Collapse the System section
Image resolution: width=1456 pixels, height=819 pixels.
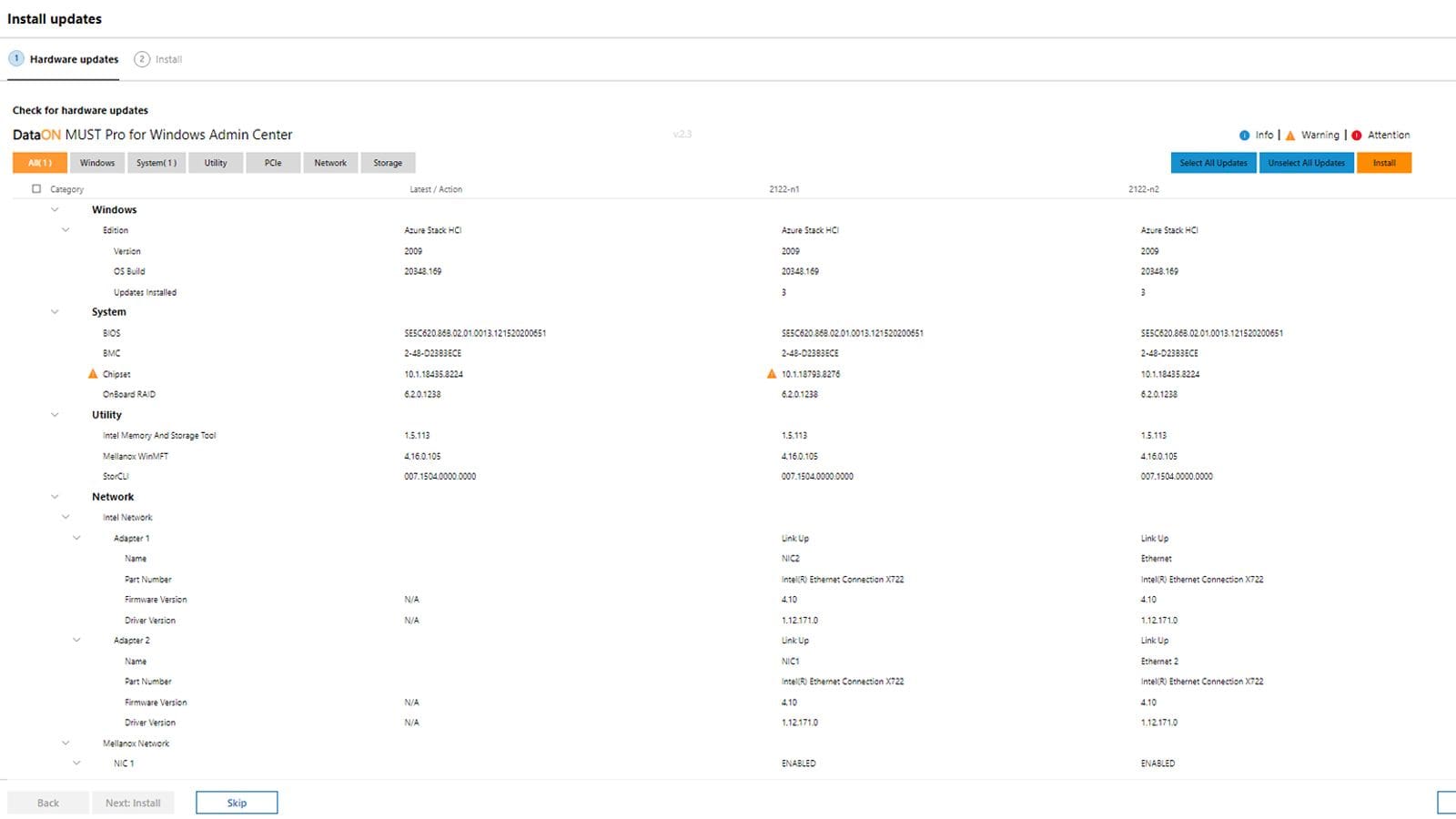(55, 312)
